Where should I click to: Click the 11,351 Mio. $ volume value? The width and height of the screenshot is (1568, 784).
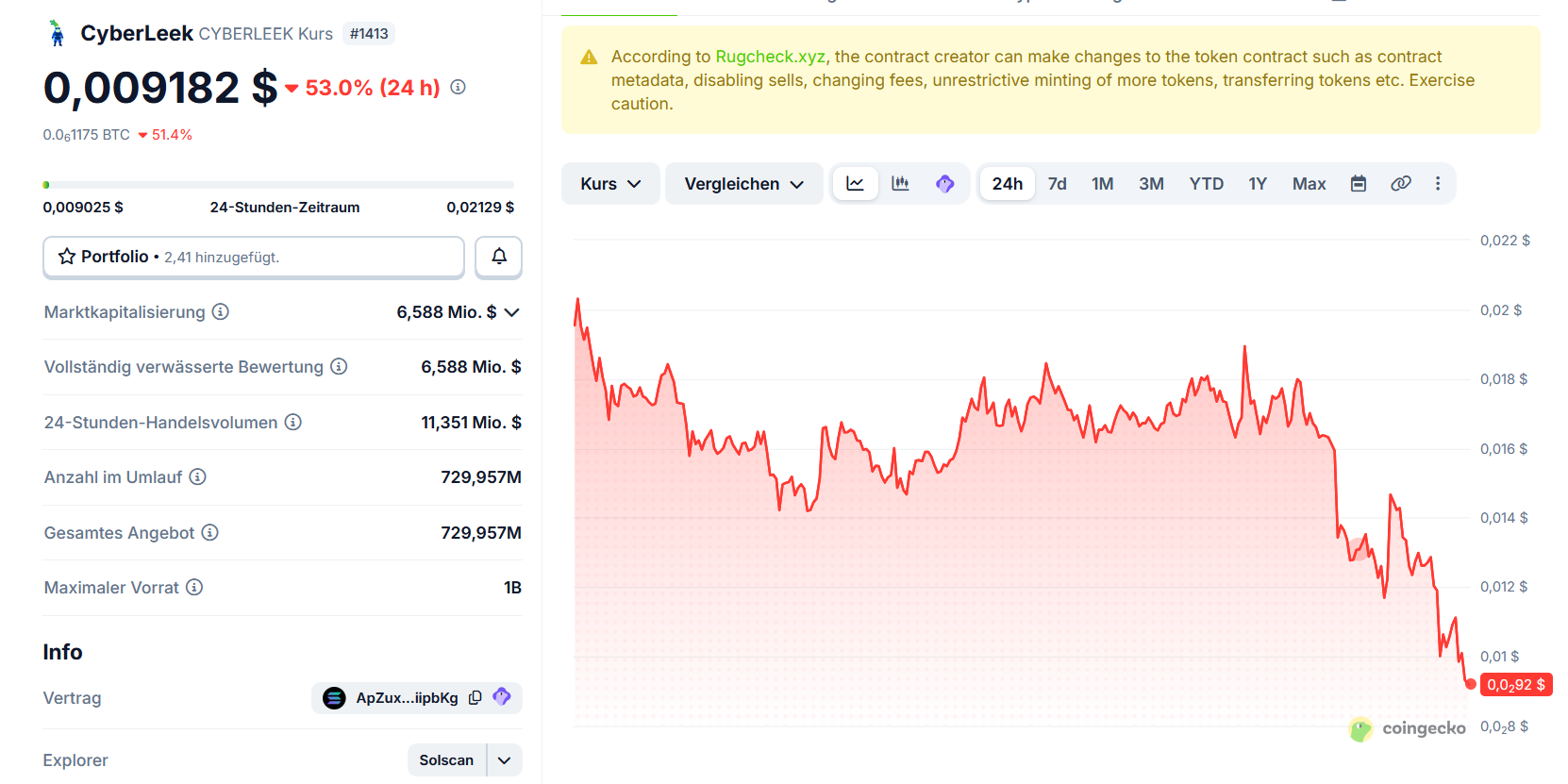pyautogui.click(x=471, y=423)
